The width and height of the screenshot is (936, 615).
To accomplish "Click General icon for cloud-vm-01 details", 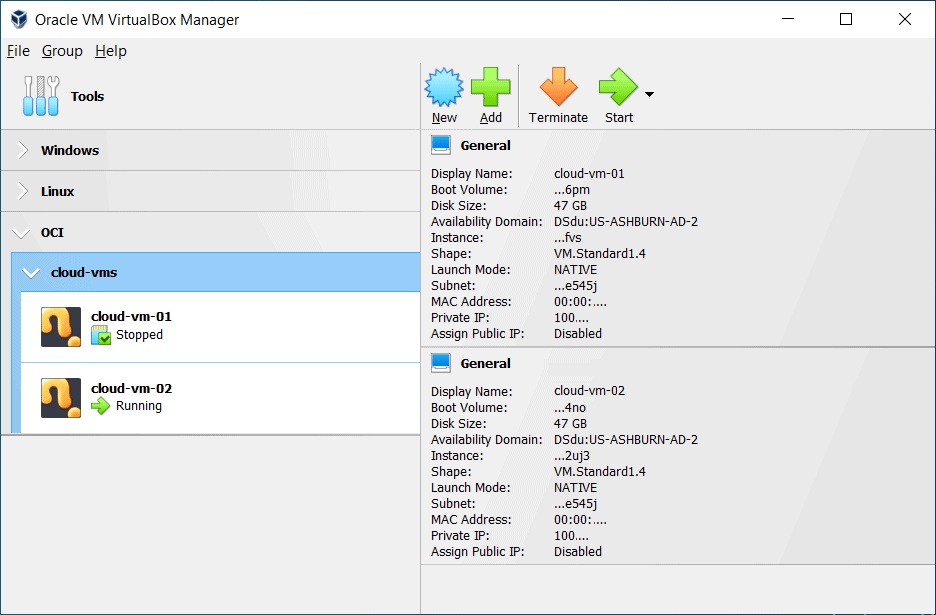I will tap(441, 145).
